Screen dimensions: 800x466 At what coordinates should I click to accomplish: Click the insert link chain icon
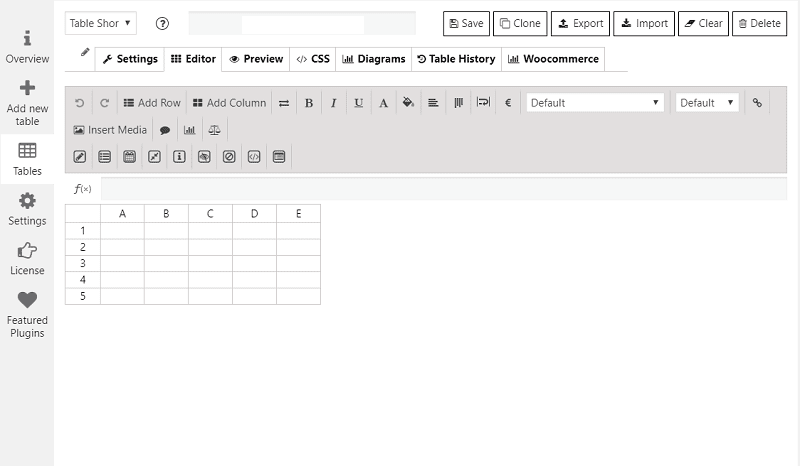(x=757, y=103)
